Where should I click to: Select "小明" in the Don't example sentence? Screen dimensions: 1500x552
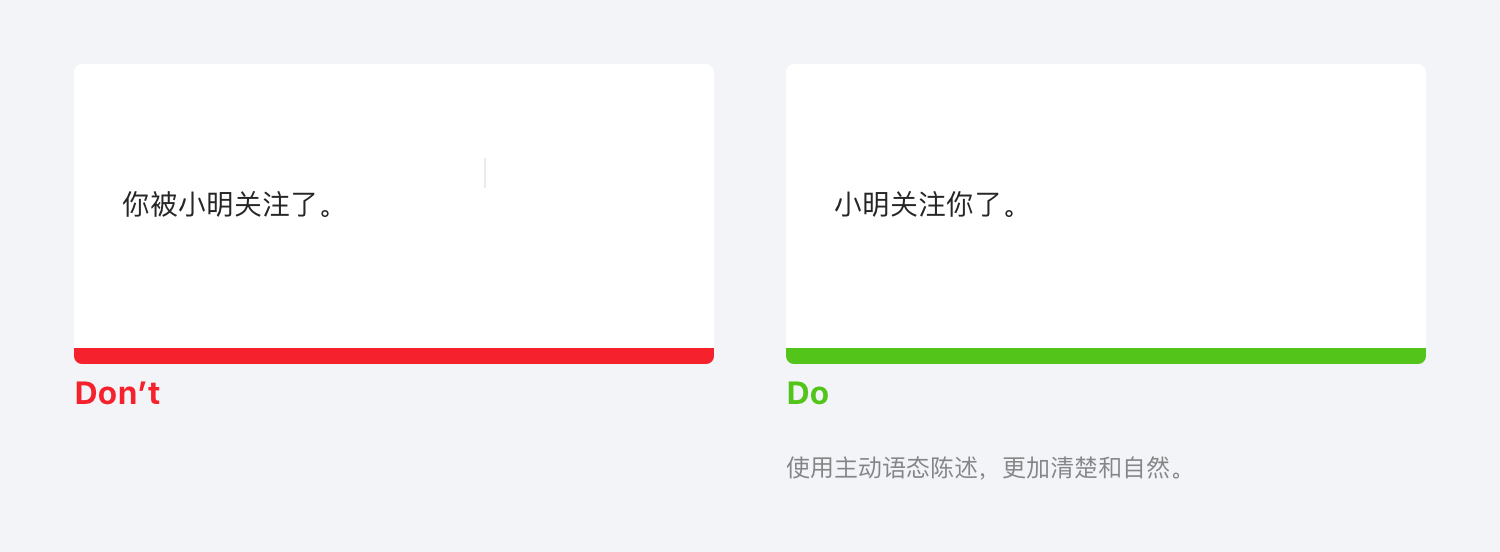[x=206, y=205]
